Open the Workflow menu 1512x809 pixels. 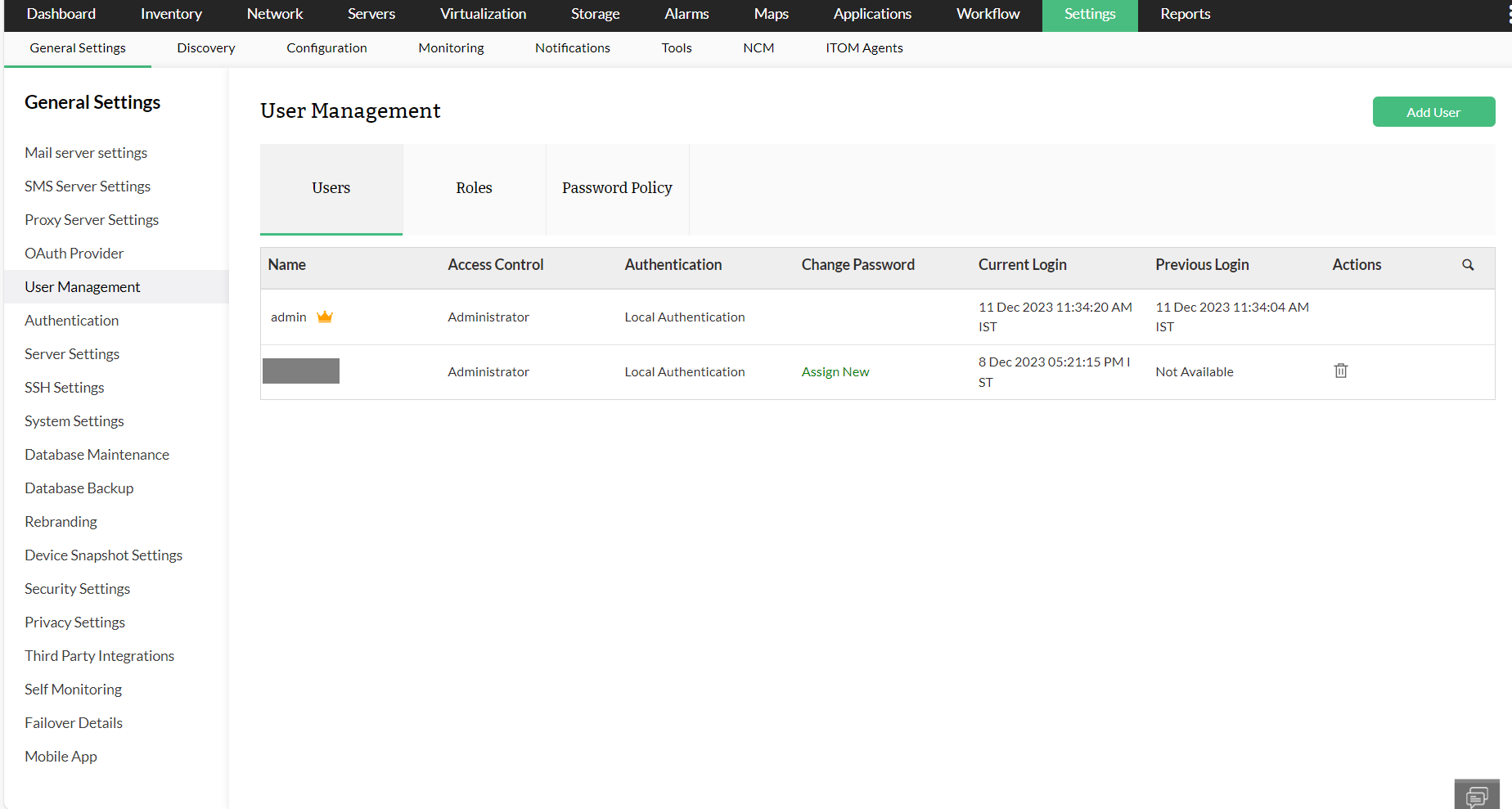point(987,14)
